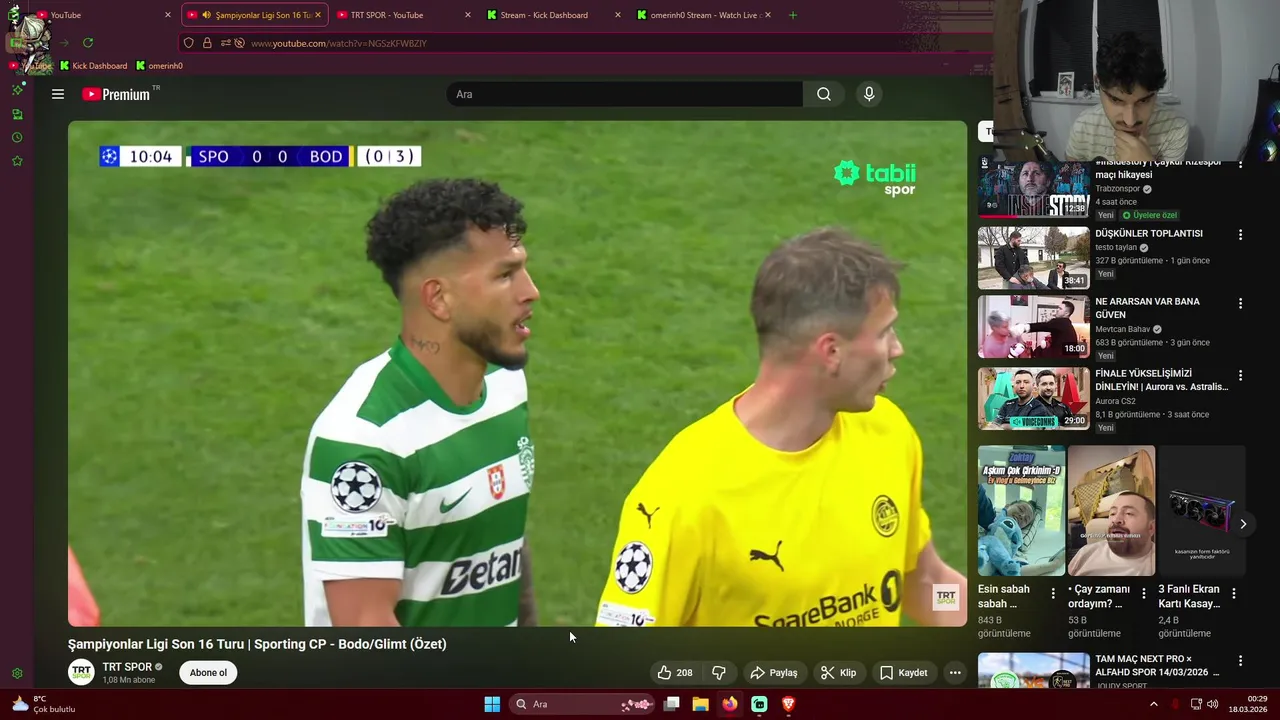
Task: Close the TRT SPOR - YouTube tab
Action: click(x=467, y=15)
